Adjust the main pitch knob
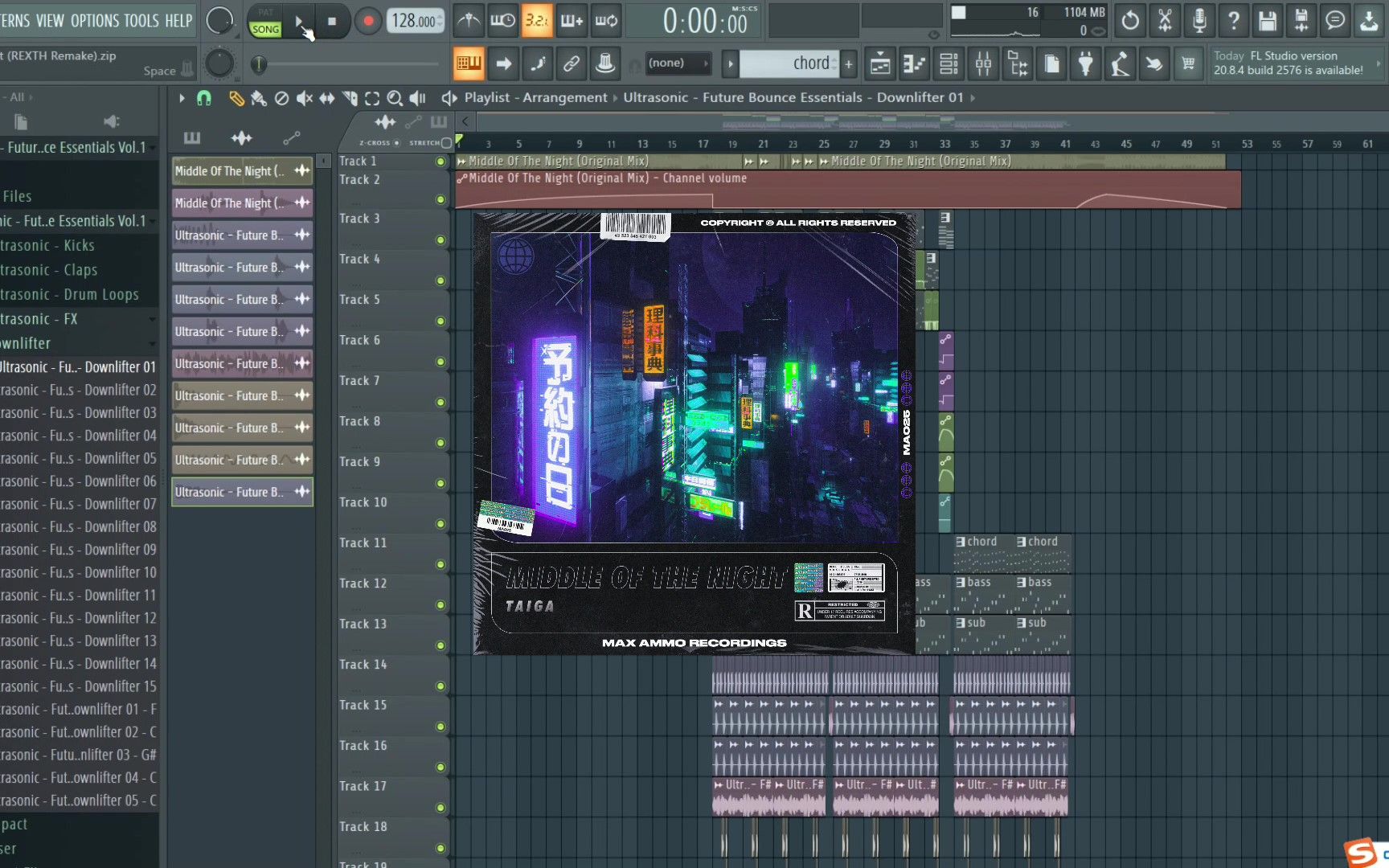 coord(219,63)
